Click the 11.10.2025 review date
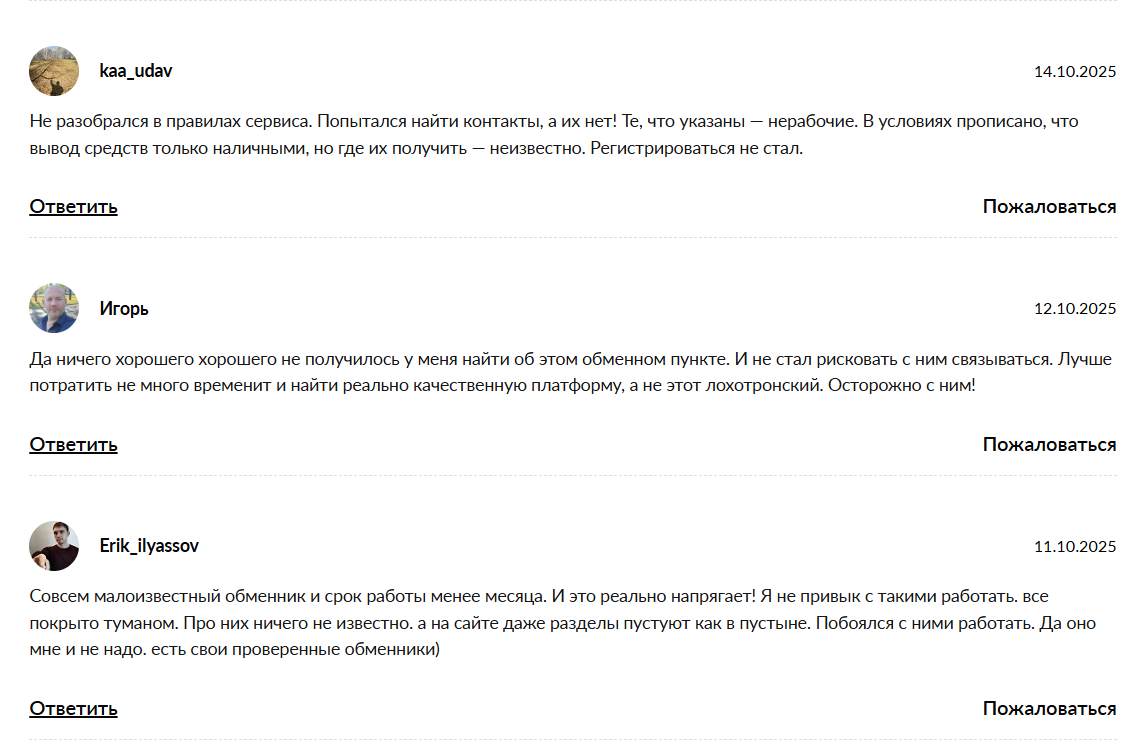This screenshot has height=746, width=1146. pyautogui.click(x=1075, y=547)
